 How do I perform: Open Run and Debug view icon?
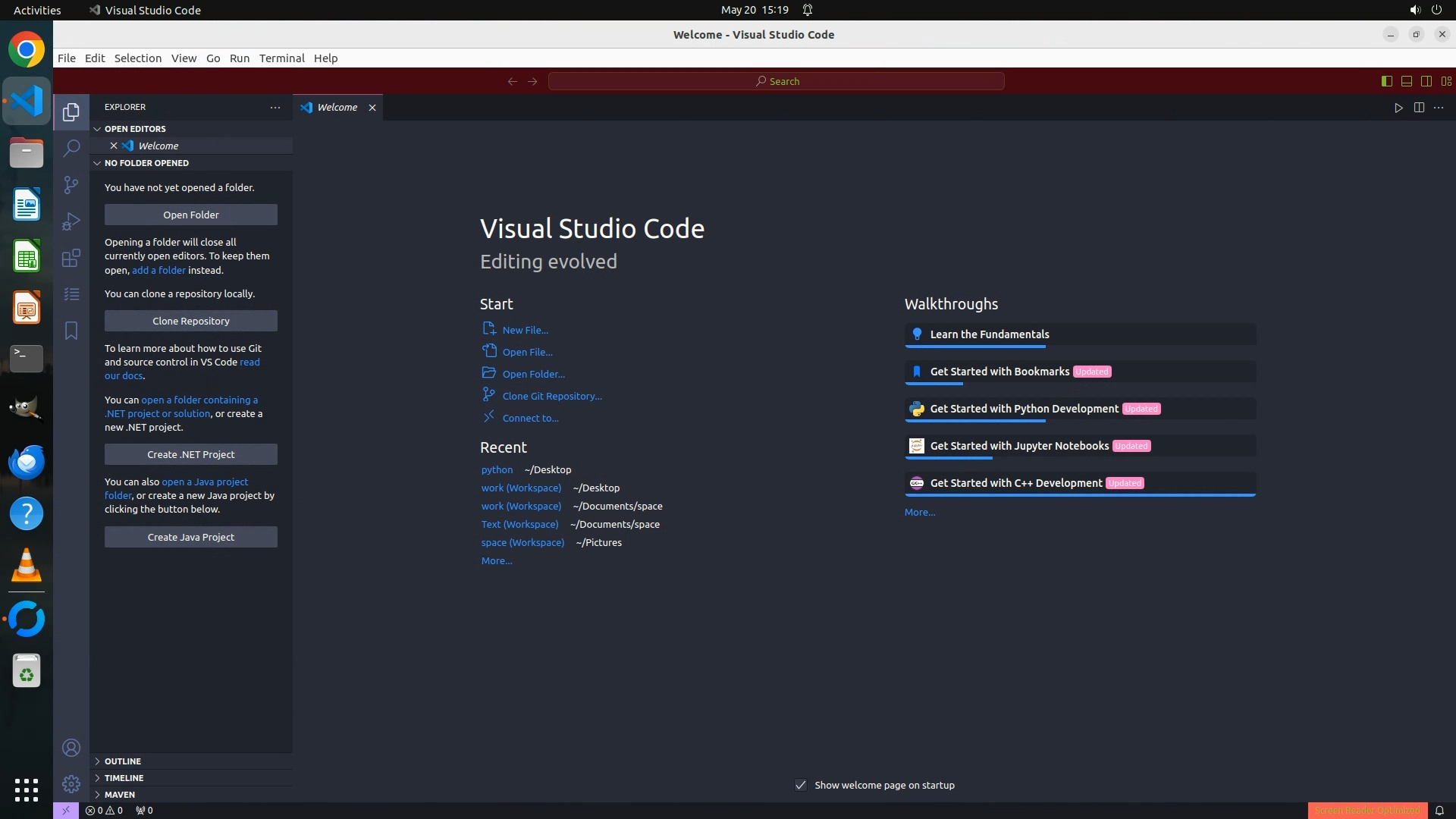tap(71, 221)
